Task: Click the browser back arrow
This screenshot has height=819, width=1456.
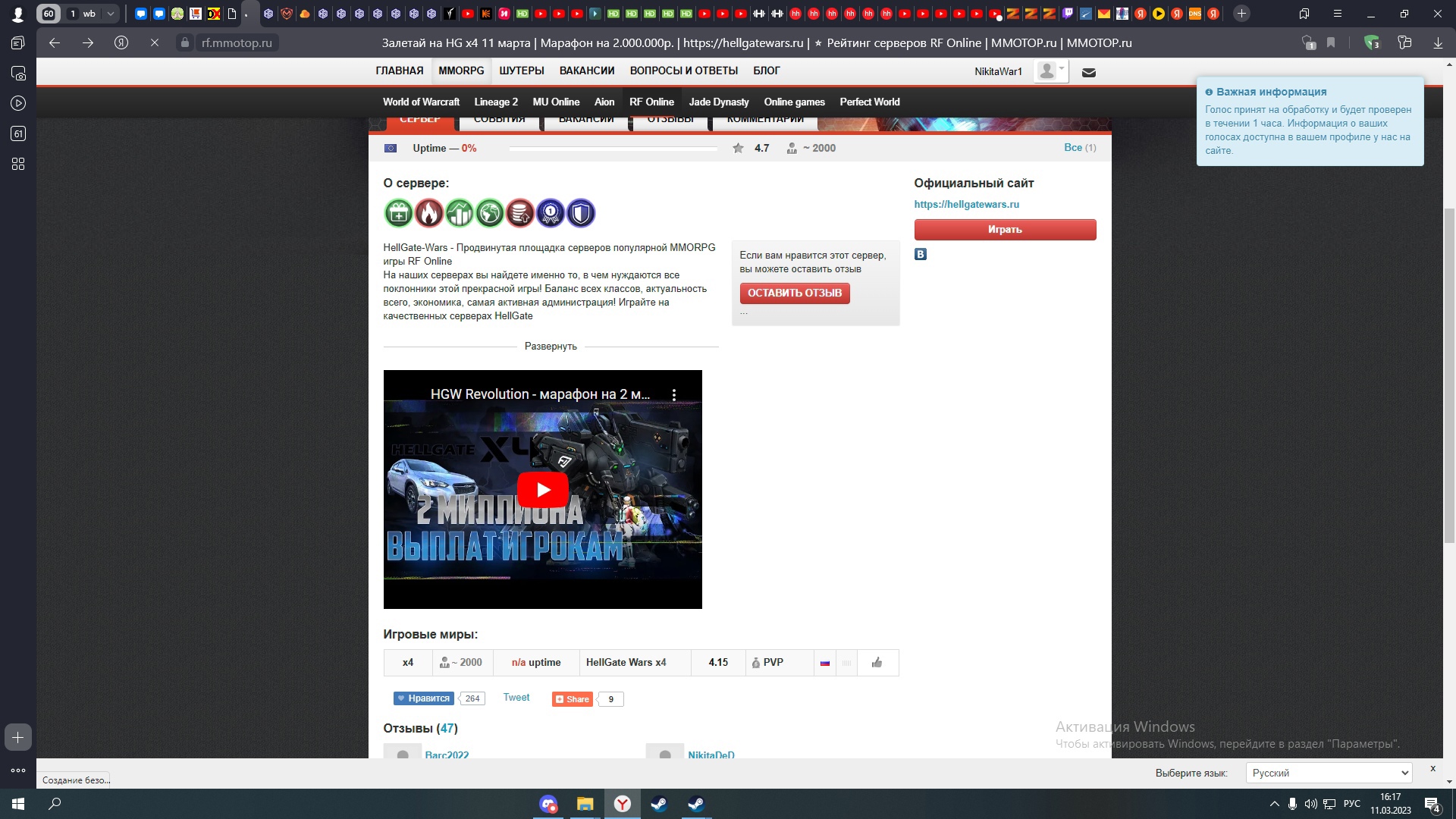Action: pos(55,43)
